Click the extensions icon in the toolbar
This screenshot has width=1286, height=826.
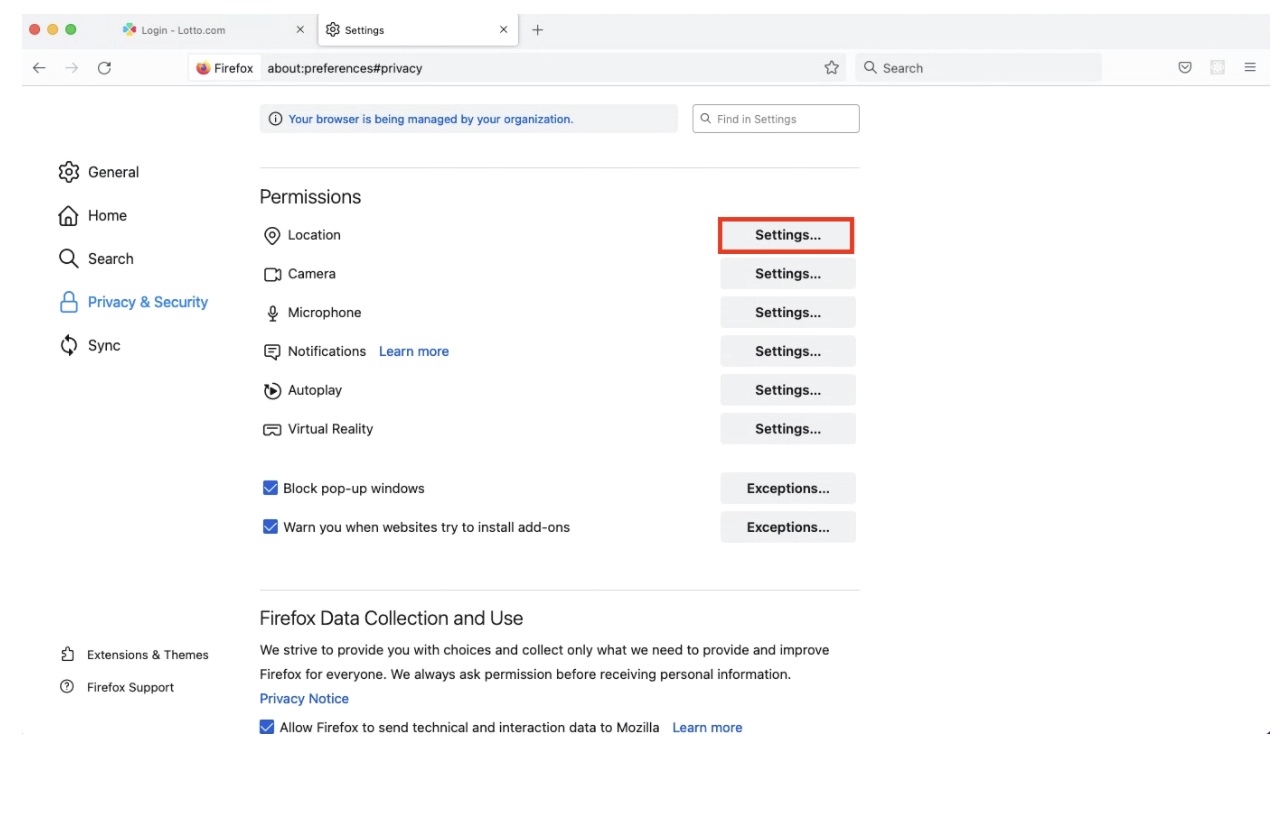pyautogui.click(x=1217, y=68)
